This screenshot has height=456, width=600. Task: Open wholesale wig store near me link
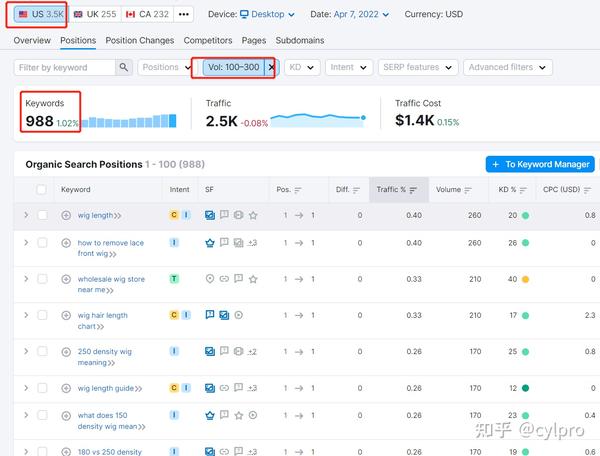click(111, 284)
